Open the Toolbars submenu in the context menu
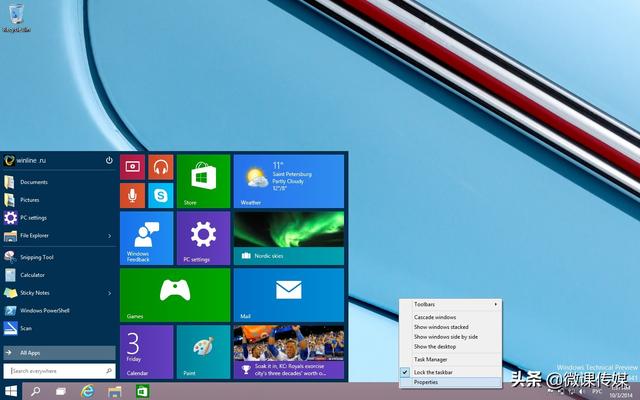Screen dimensions: 640x400 pos(451,304)
